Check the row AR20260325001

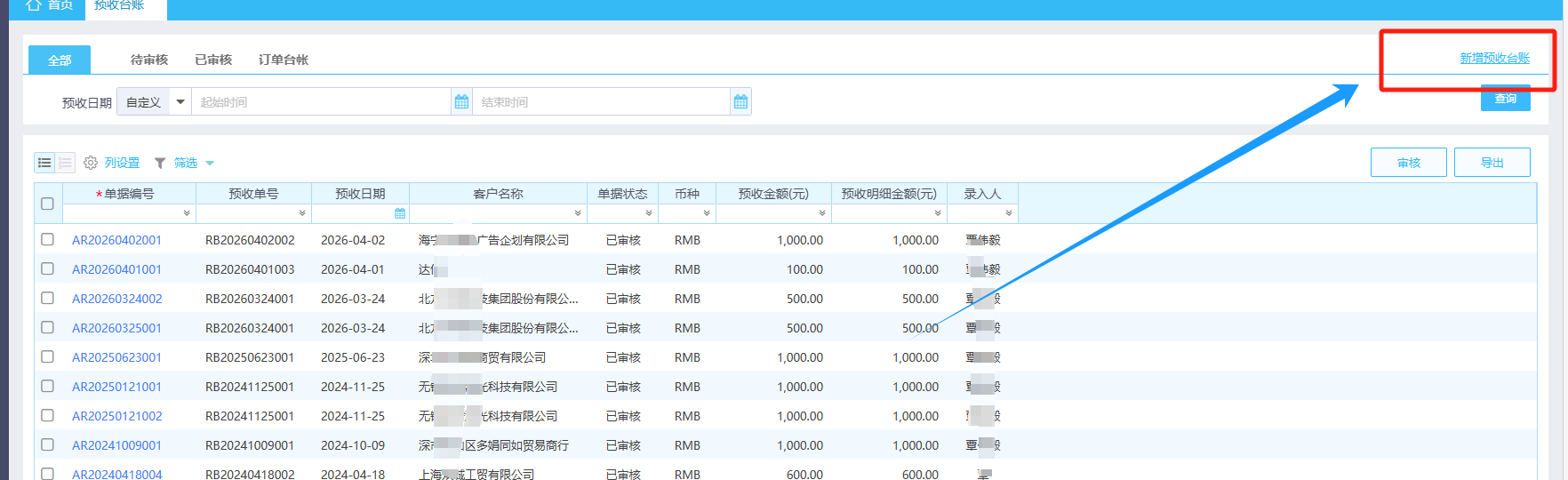(x=47, y=327)
